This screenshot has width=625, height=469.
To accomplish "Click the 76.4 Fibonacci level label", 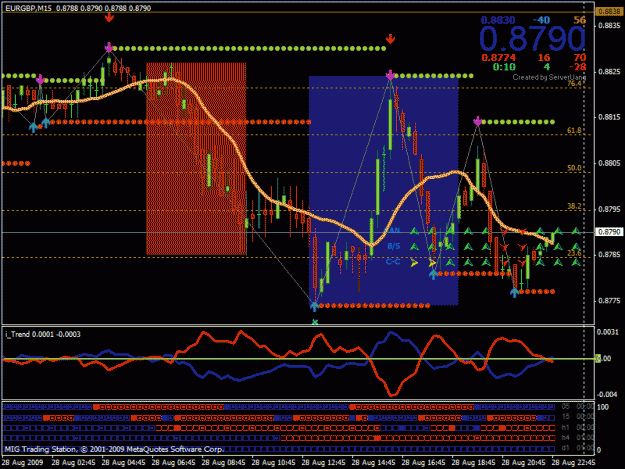I will (574, 84).
